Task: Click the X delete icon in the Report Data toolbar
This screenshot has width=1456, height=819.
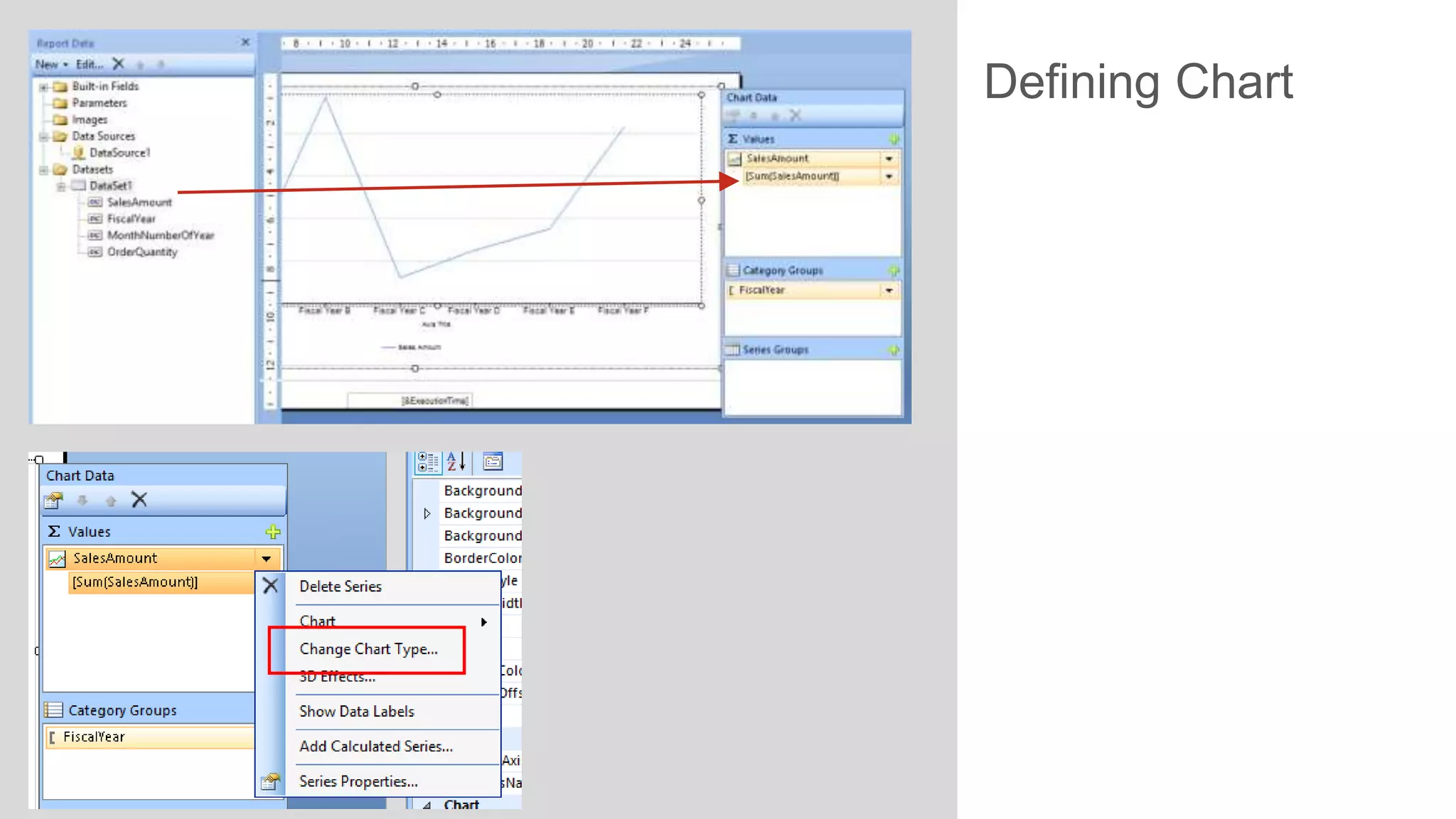Action: point(119,64)
